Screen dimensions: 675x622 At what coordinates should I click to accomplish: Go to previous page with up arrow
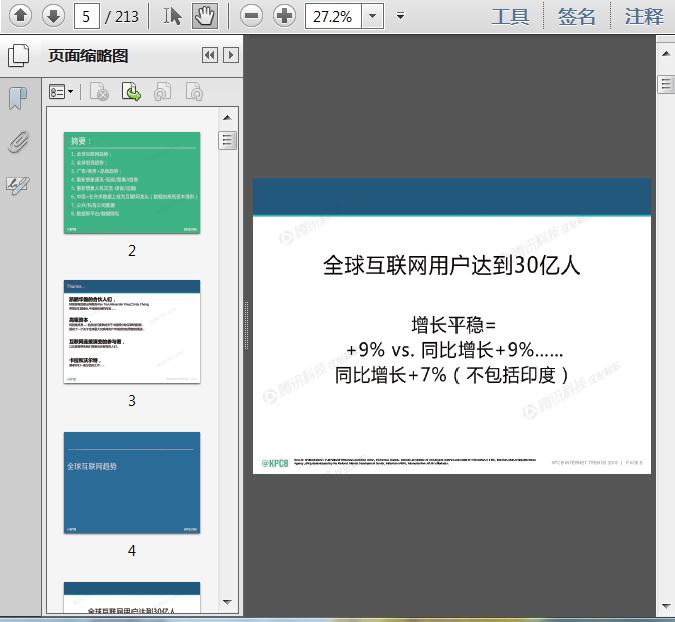pos(20,16)
